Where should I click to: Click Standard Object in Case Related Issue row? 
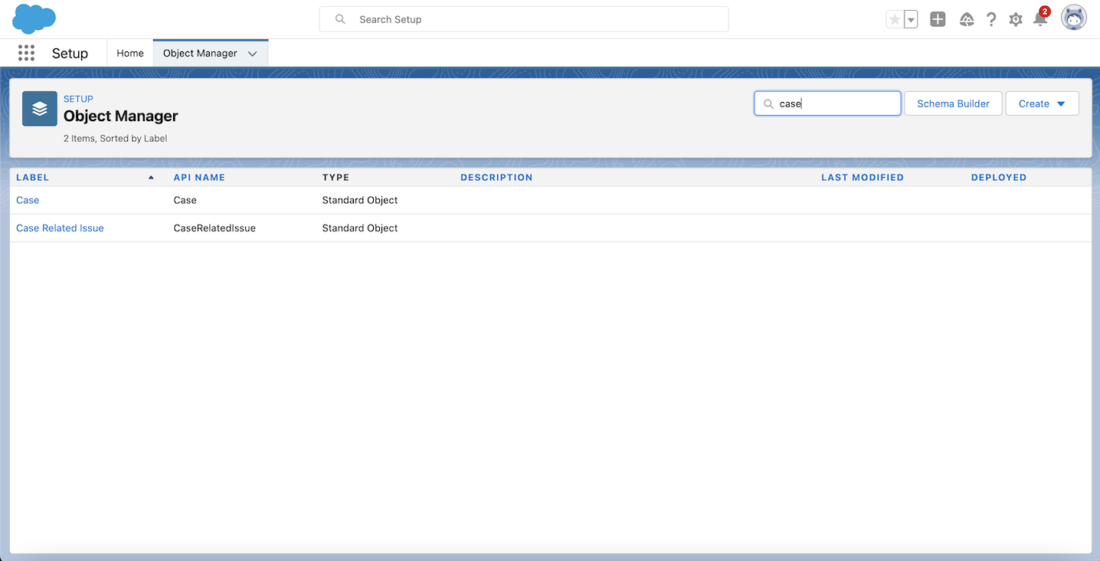360,228
